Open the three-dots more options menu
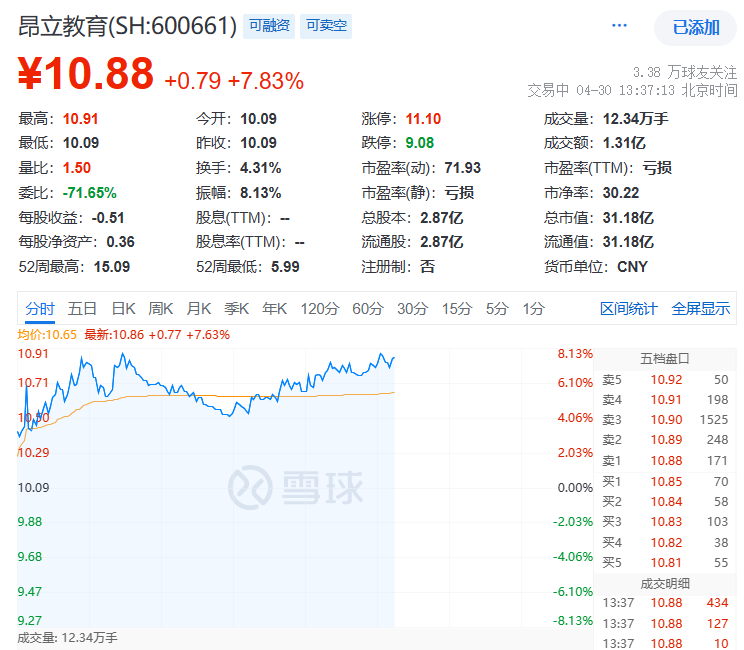The width and height of the screenshot is (744, 650). (x=619, y=26)
